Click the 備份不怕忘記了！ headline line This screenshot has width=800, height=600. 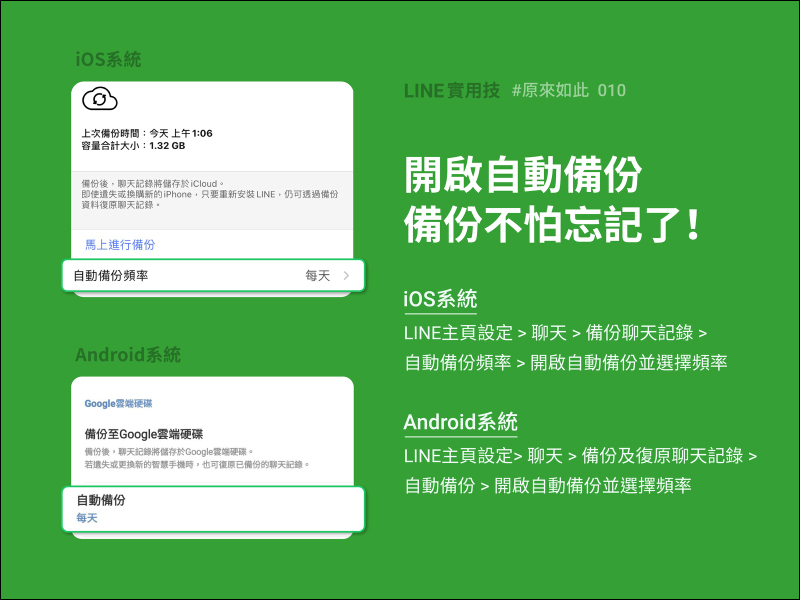552,224
